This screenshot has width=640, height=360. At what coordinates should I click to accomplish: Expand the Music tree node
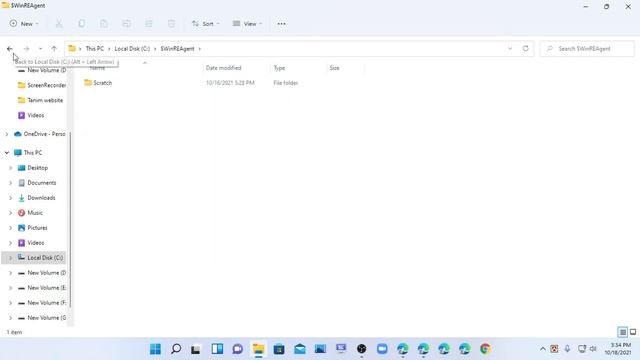11,213
